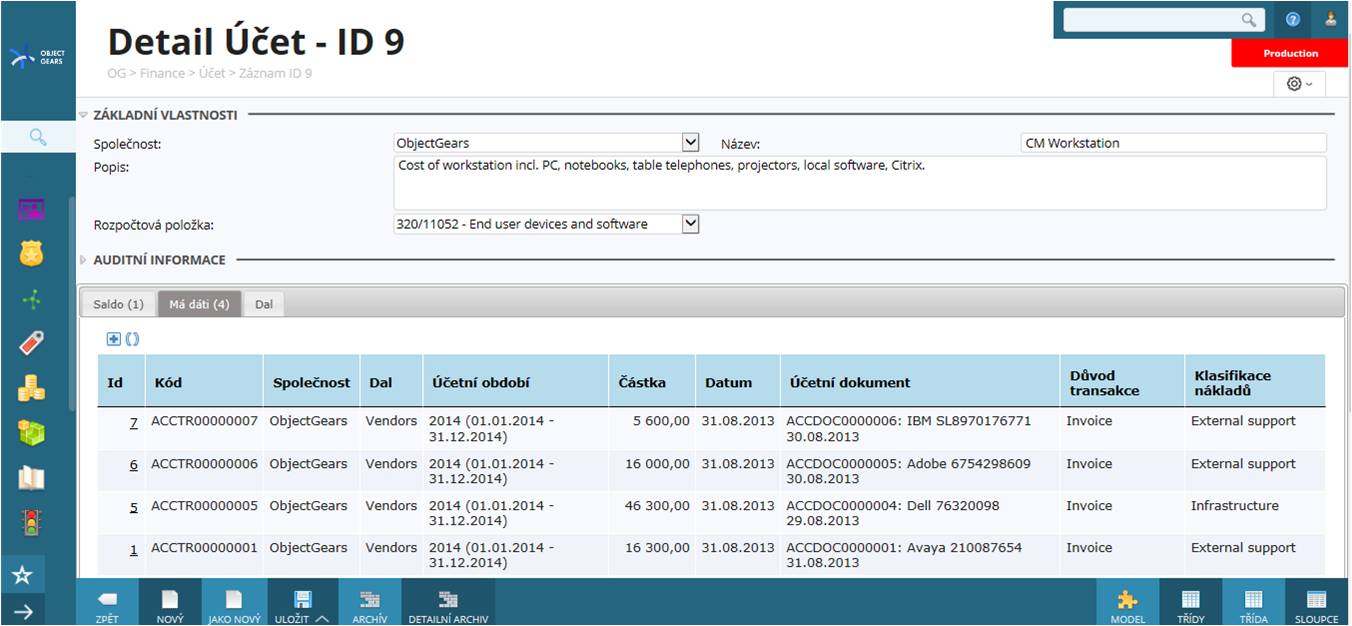
Task: Expand sidebar with the arrow icon
Action: [x=23, y=612]
